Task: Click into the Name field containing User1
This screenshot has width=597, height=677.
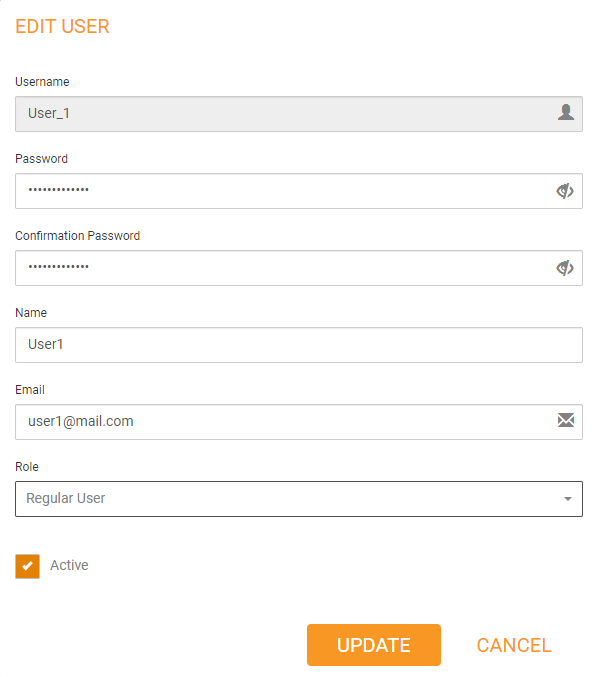Action: click(299, 345)
